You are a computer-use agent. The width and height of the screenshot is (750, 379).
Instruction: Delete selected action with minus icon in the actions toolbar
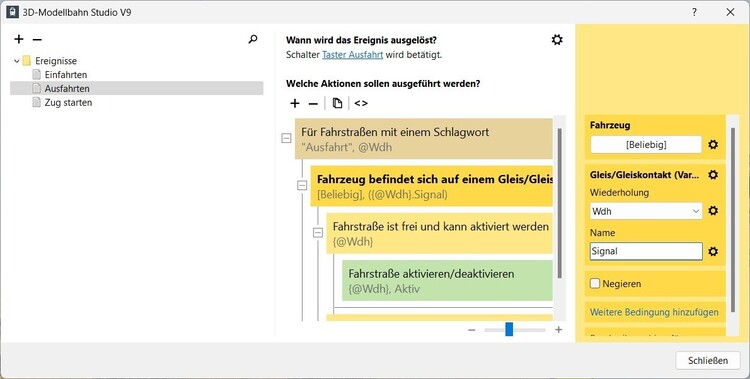point(313,104)
